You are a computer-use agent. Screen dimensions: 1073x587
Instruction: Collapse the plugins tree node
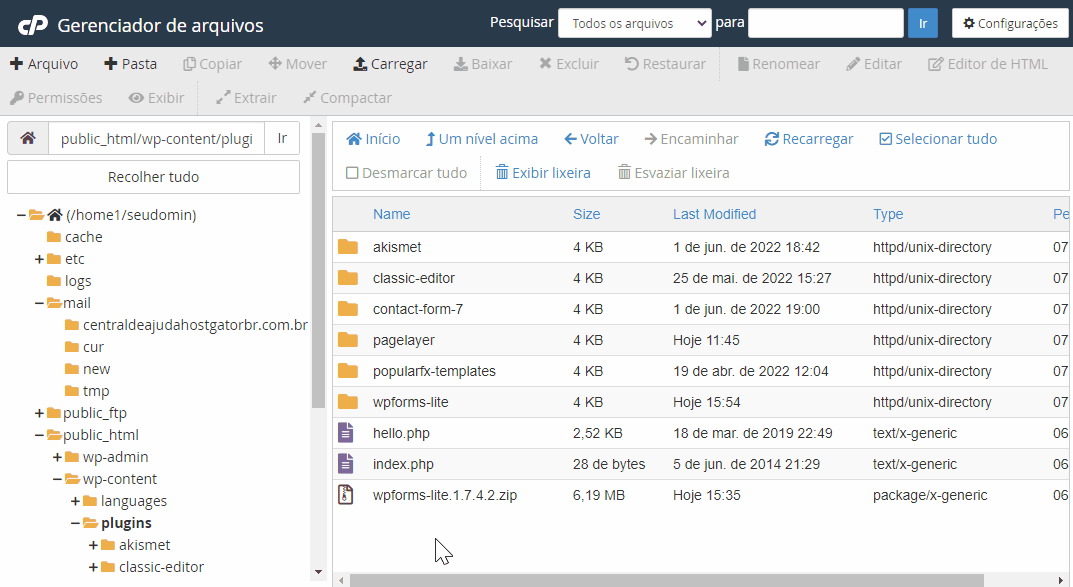(75, 523)
